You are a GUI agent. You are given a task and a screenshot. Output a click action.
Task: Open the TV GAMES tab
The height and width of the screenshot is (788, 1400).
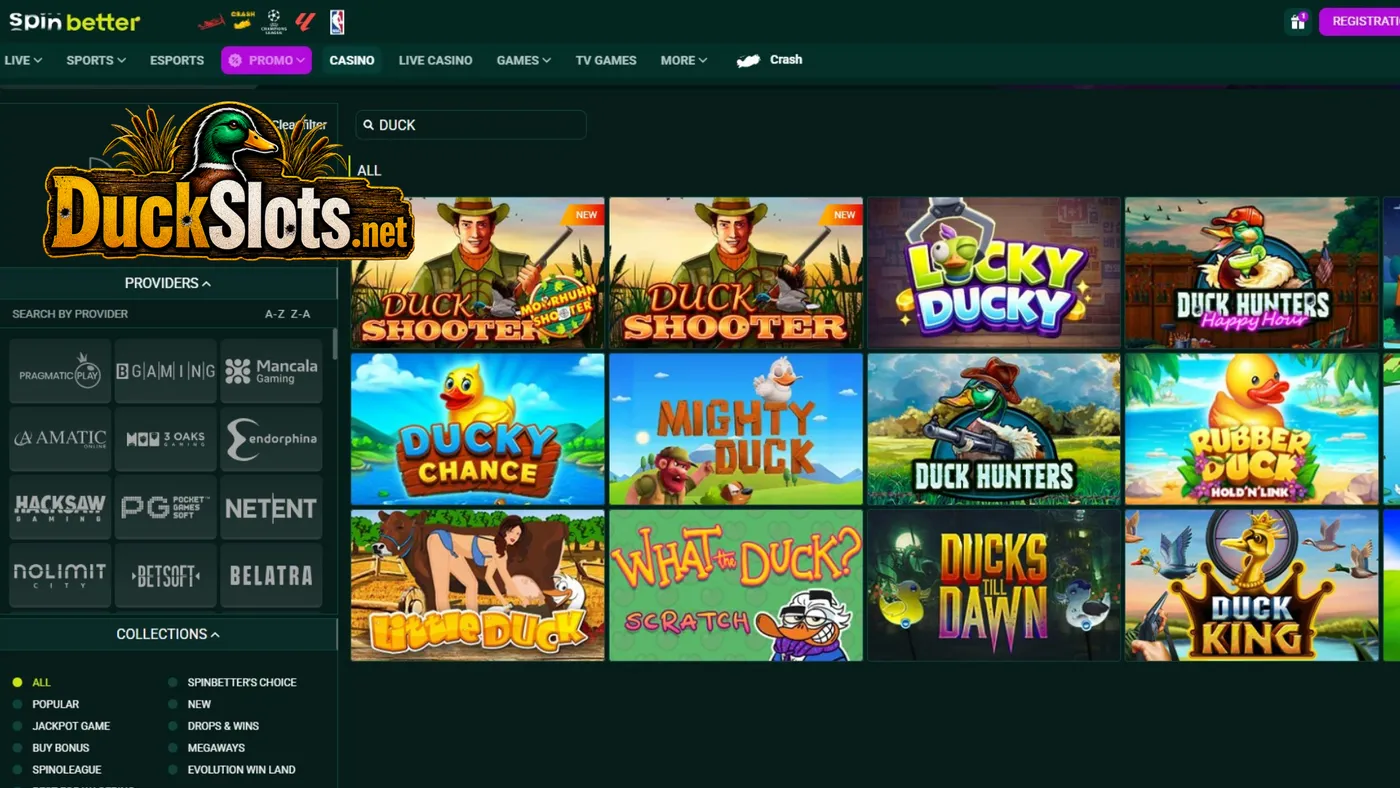(606, 60)
